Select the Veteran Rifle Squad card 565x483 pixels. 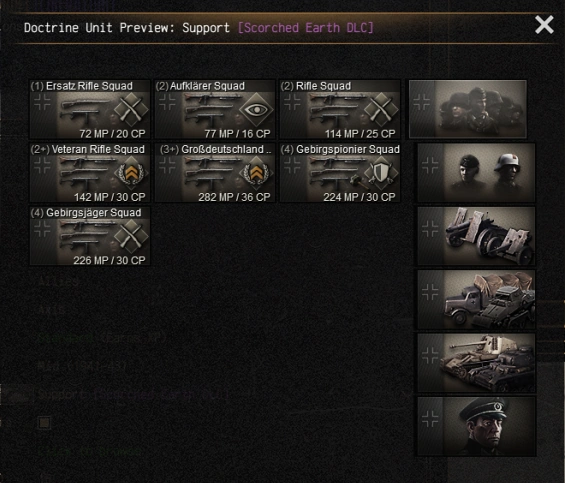[x=90, y=173]
